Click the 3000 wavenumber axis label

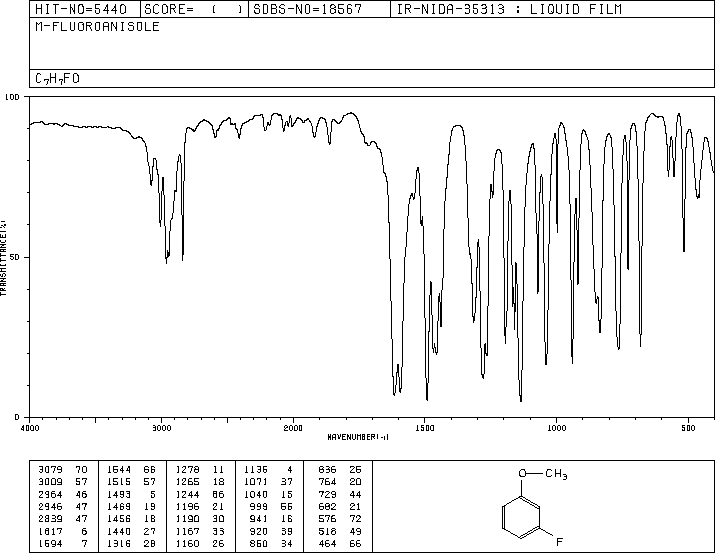coord(161,428)
